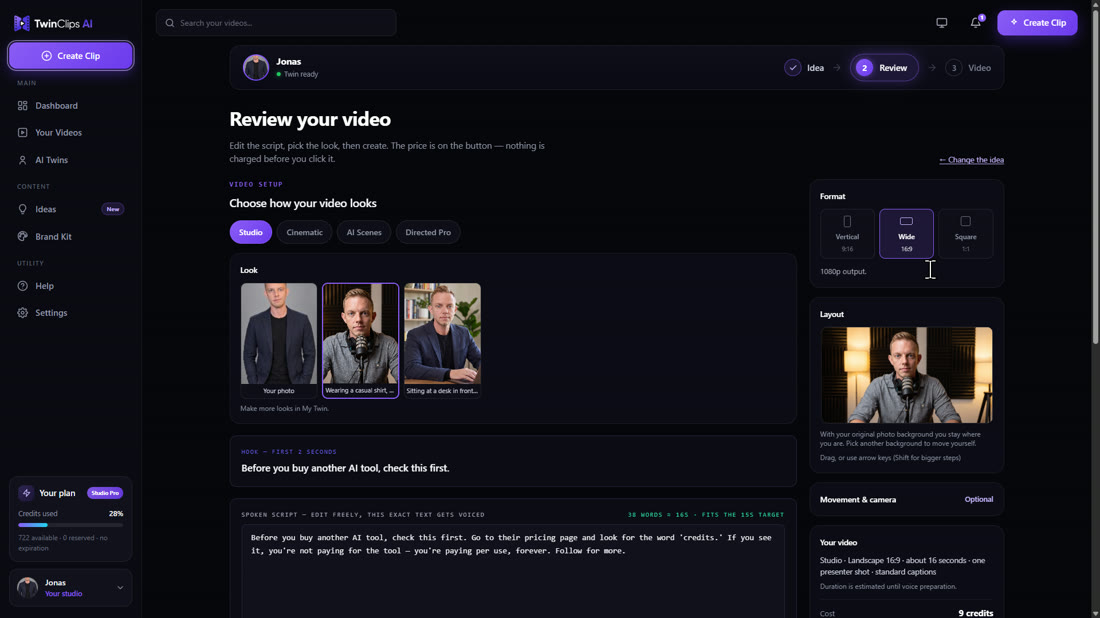This screenshot has height=618, width=1100.
Task: Click the 38 words fits target indicator
Action: pos(706,515)
